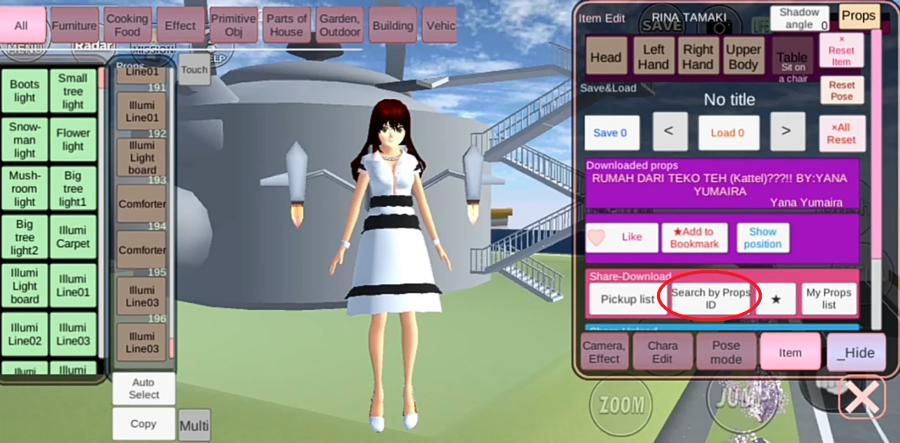
Task: Open the Props button
Action: 859,17
